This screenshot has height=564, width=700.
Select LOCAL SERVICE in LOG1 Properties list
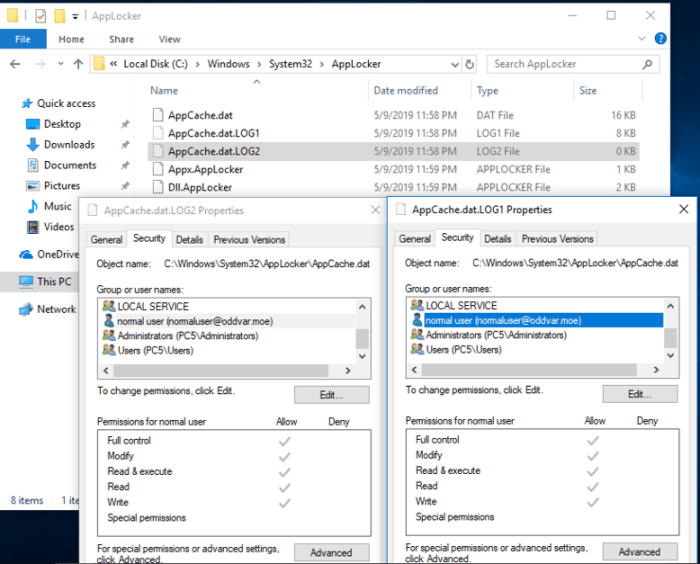click(x=461, y=306)
